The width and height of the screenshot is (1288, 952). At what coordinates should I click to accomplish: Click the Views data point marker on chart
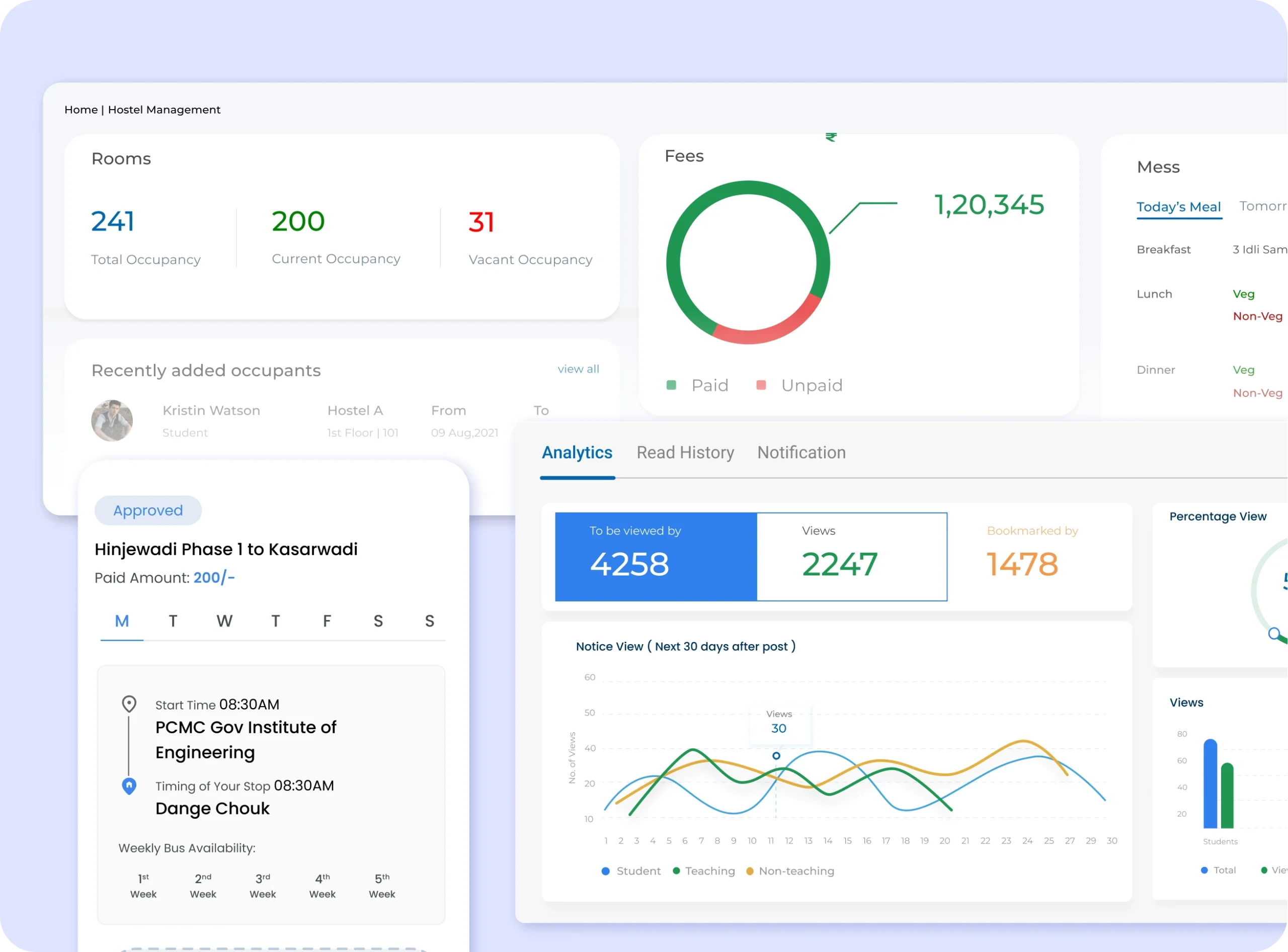776,755
